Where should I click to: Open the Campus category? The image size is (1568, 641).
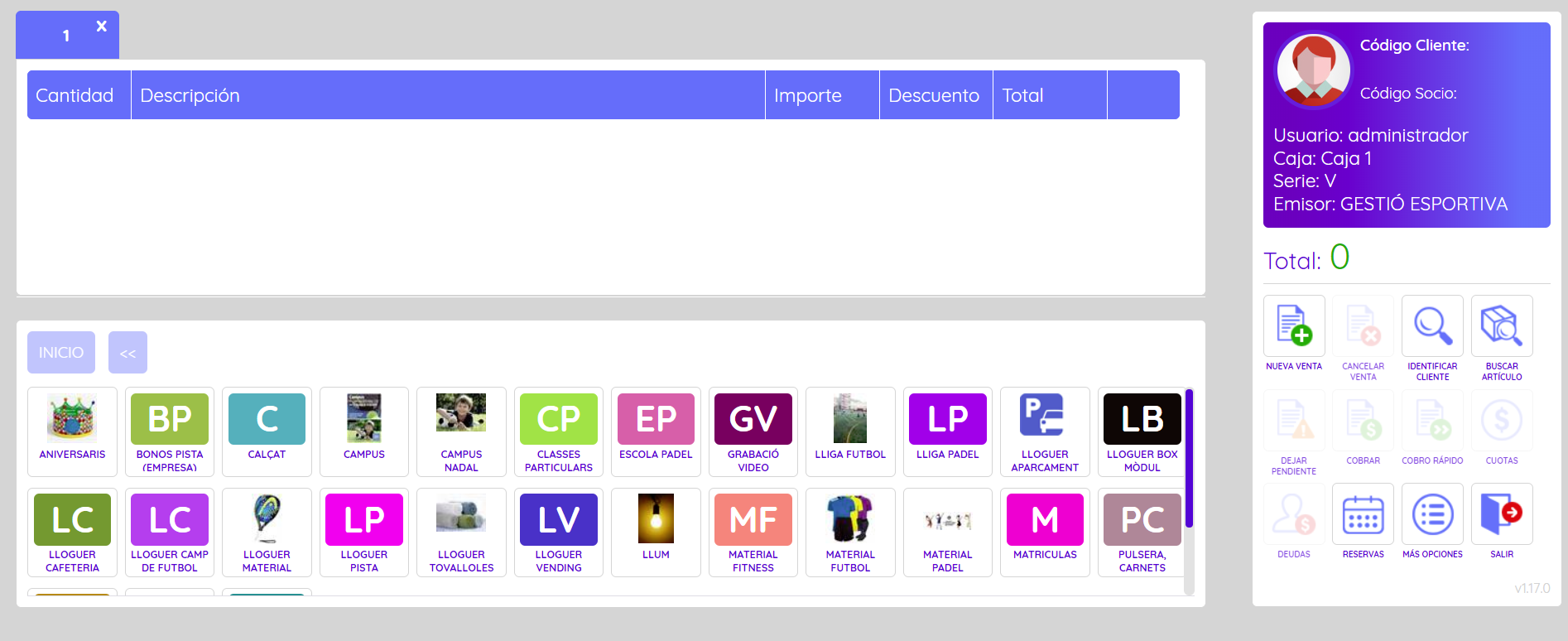(x=364, y=431)
